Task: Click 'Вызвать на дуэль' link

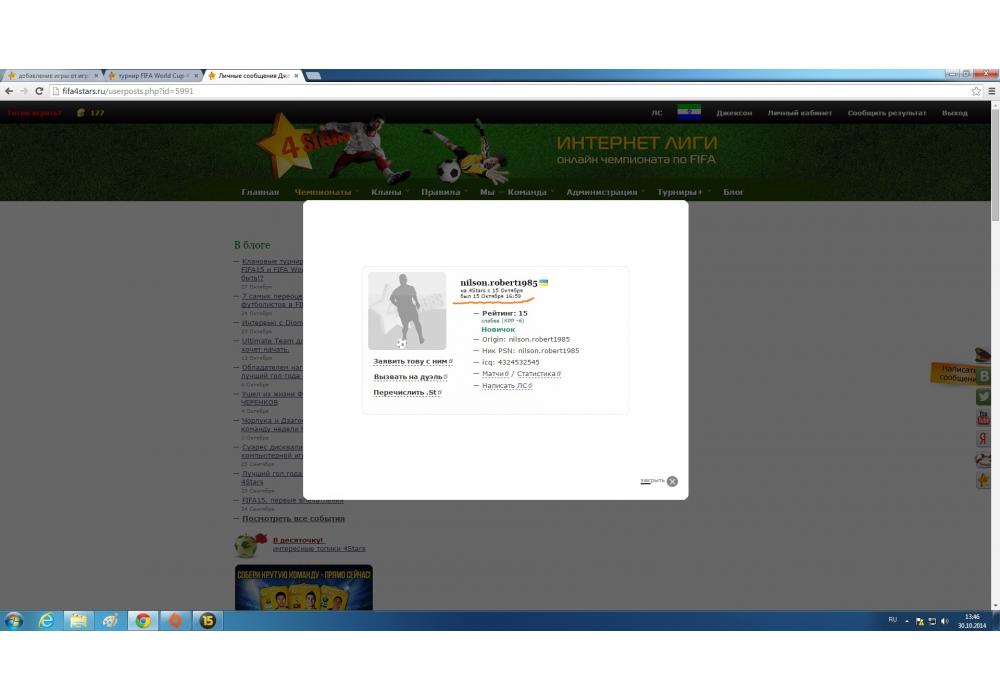Action: (x=409, y=377)
